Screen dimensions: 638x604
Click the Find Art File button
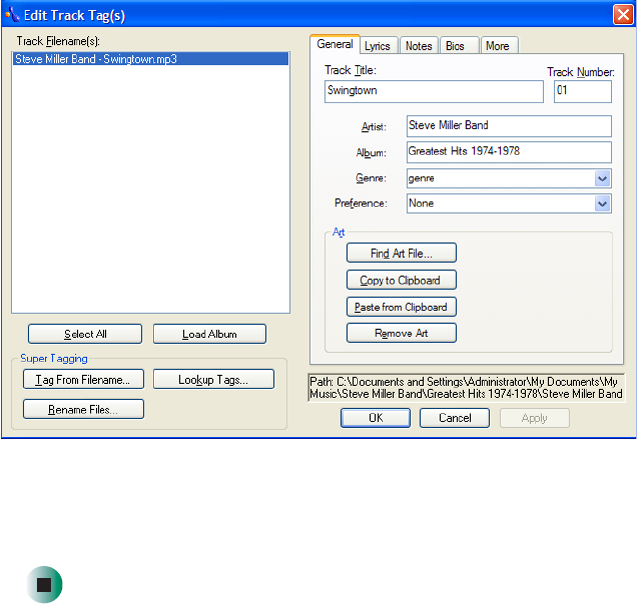pyautogui.click(x=401, y=253)
